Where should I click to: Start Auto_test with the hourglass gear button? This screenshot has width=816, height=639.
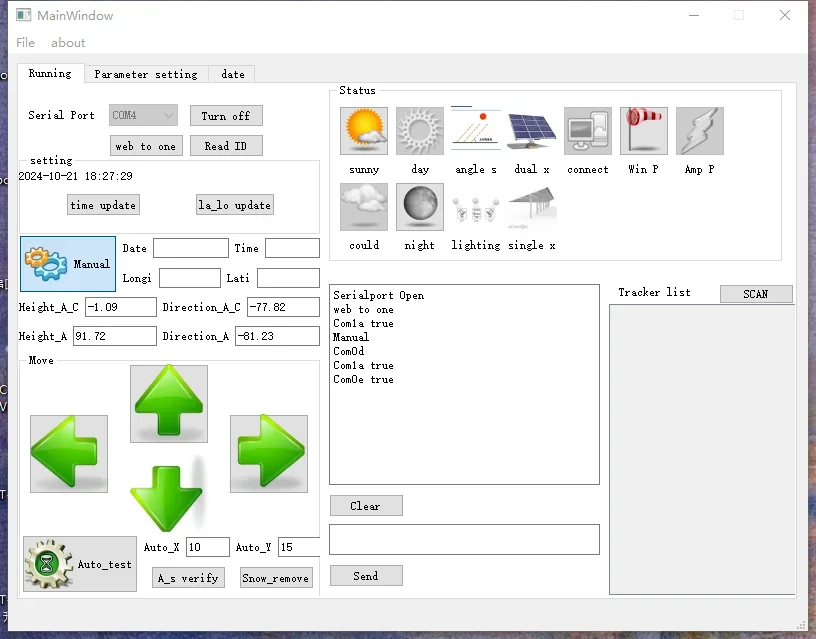tap(80, 564)
